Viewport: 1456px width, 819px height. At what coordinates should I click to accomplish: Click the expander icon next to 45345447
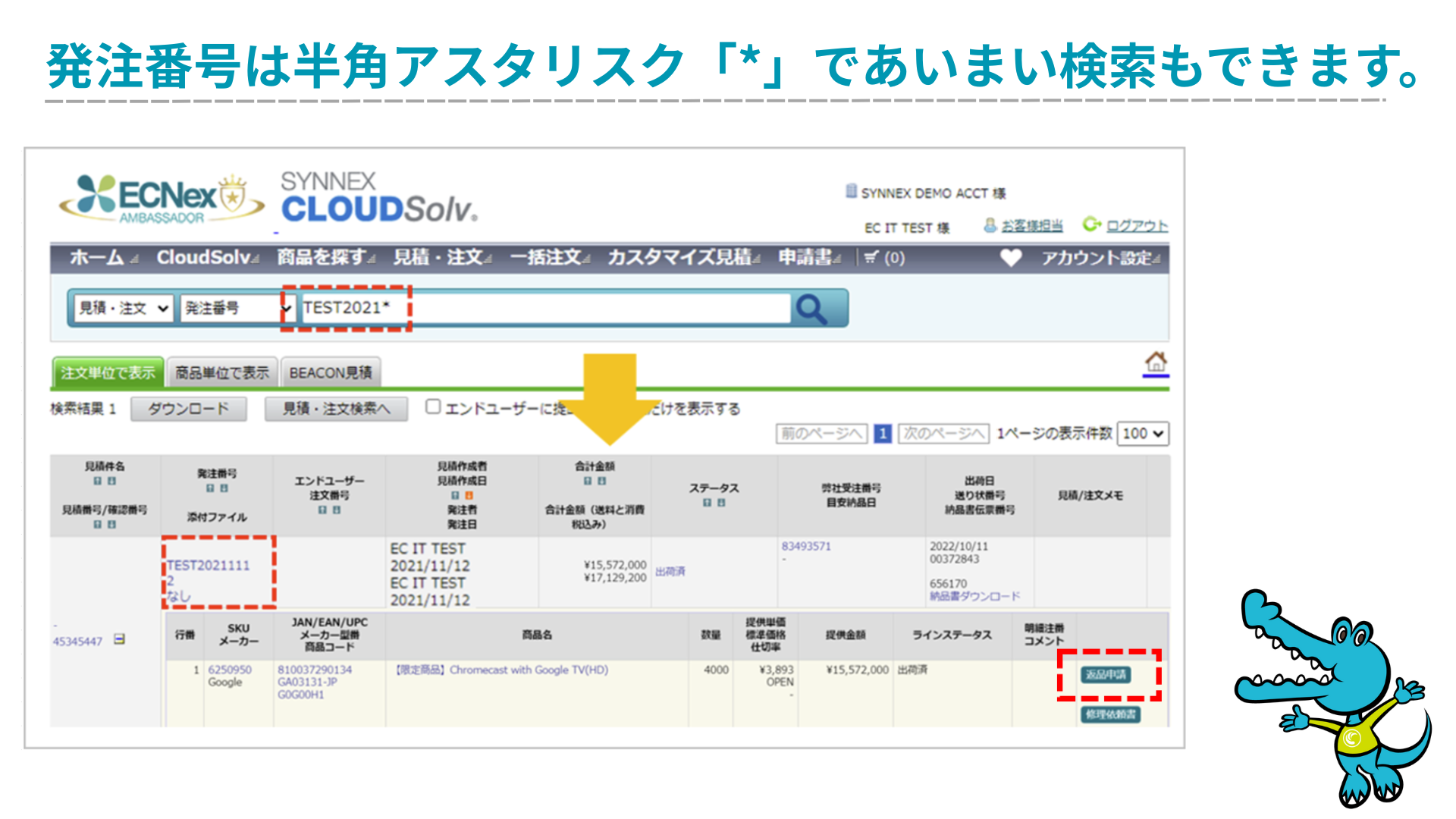coord(120,639)
